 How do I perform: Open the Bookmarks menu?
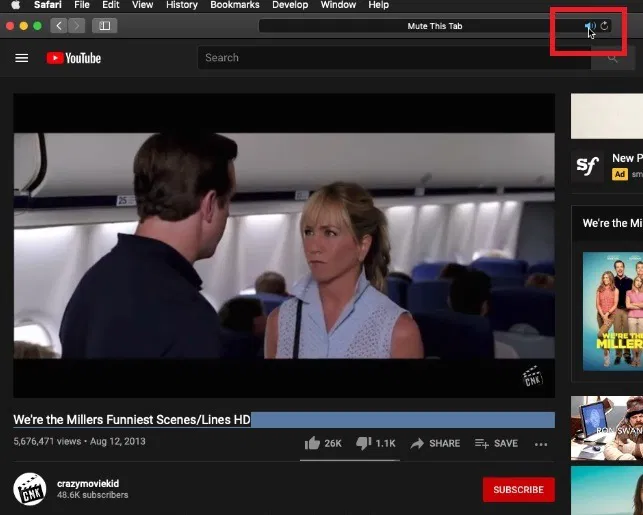point(234,5)
